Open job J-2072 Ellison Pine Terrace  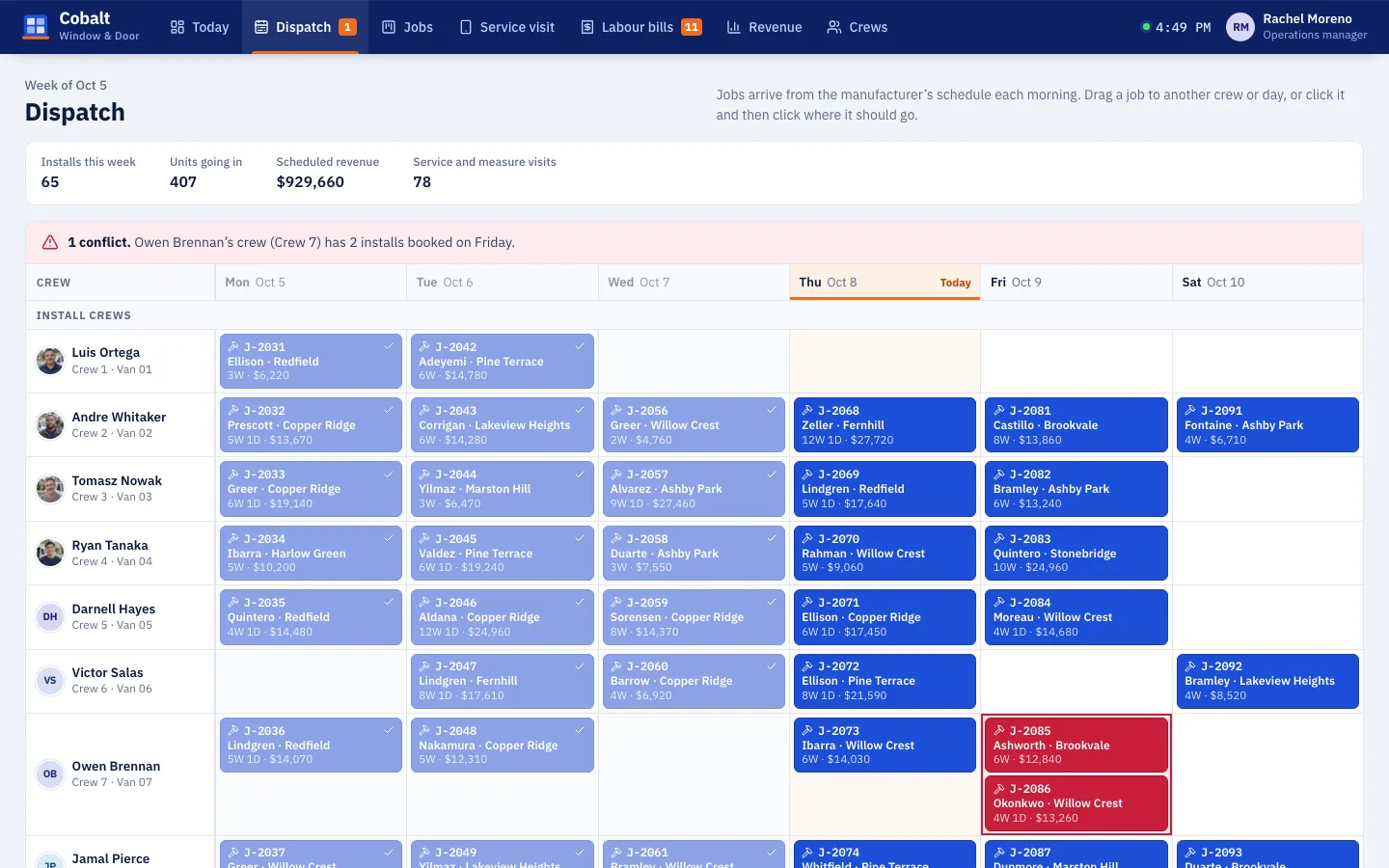coord(885,681)
